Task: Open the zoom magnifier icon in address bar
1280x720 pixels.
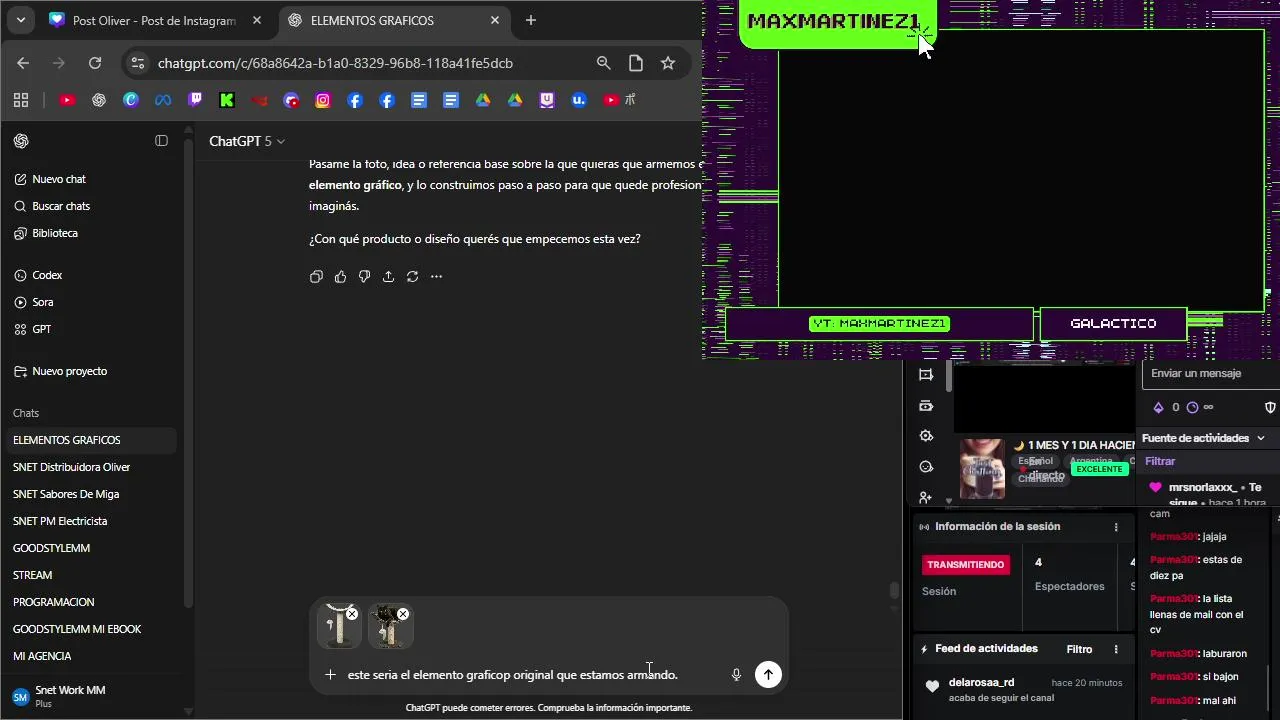Action: coord(604,63)
